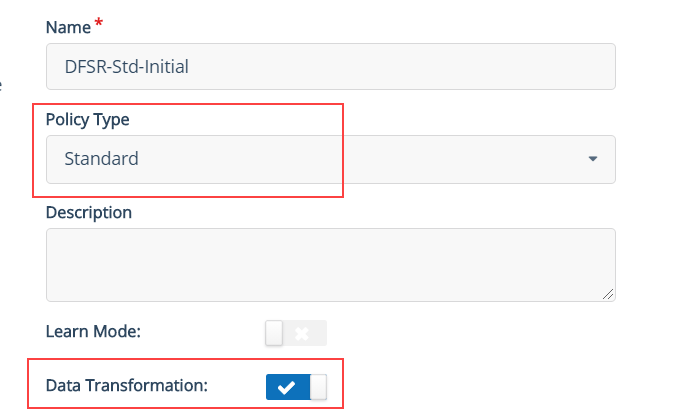Click the 'Name' field label
This screenshot has height=420, width=688.
[x=68, y=28]
